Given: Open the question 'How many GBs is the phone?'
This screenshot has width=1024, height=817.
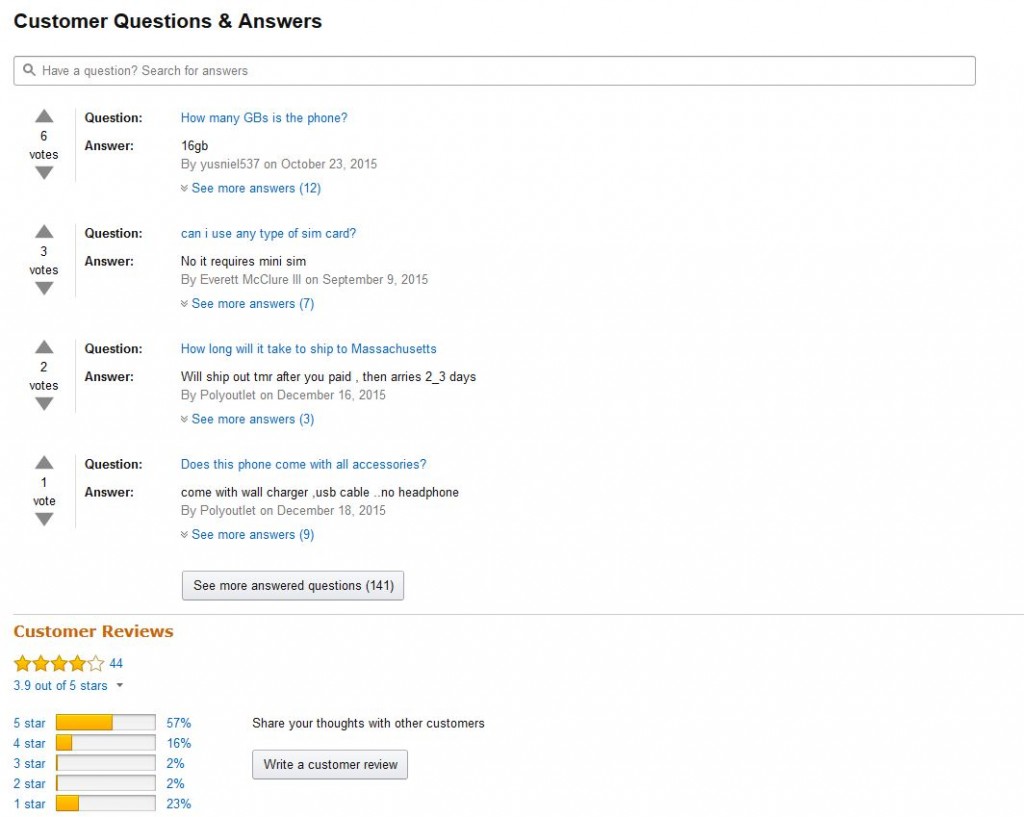Looking at the screenshot, I should (x=264, y=117).
